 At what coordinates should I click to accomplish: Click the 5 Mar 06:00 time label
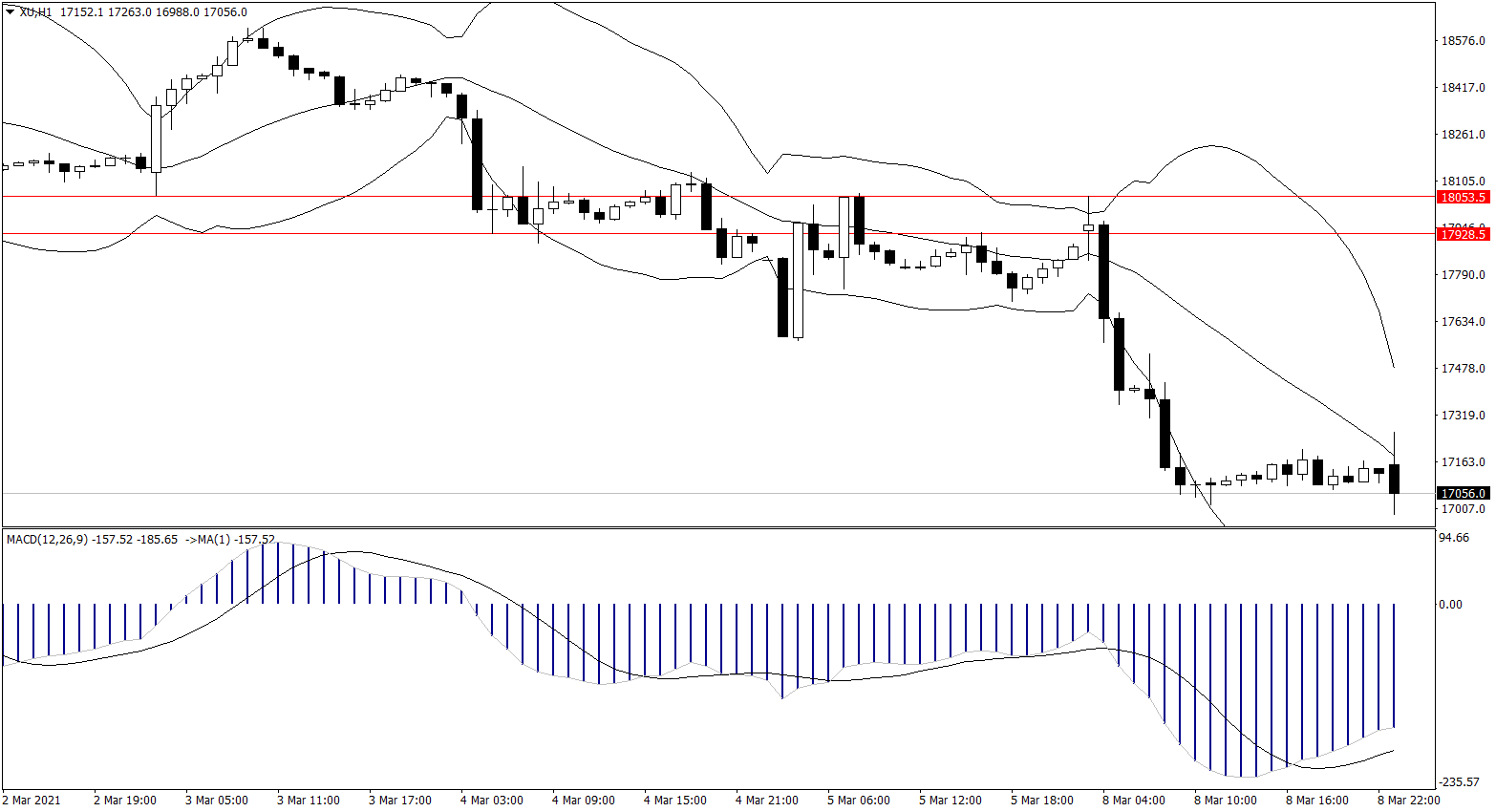[859, 801]
